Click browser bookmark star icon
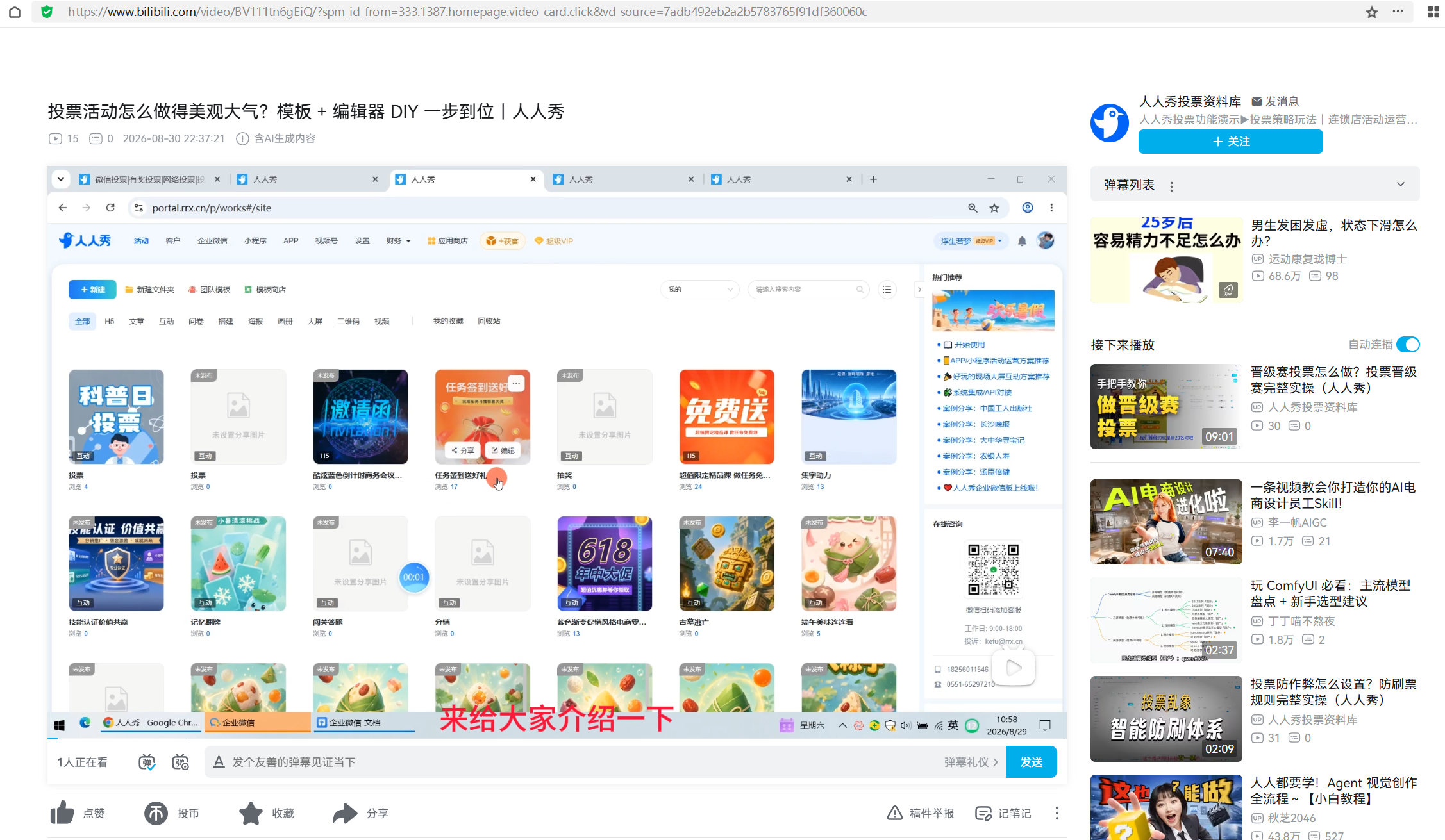Viewport: 1445px width, 840px height. [1372, 12]
